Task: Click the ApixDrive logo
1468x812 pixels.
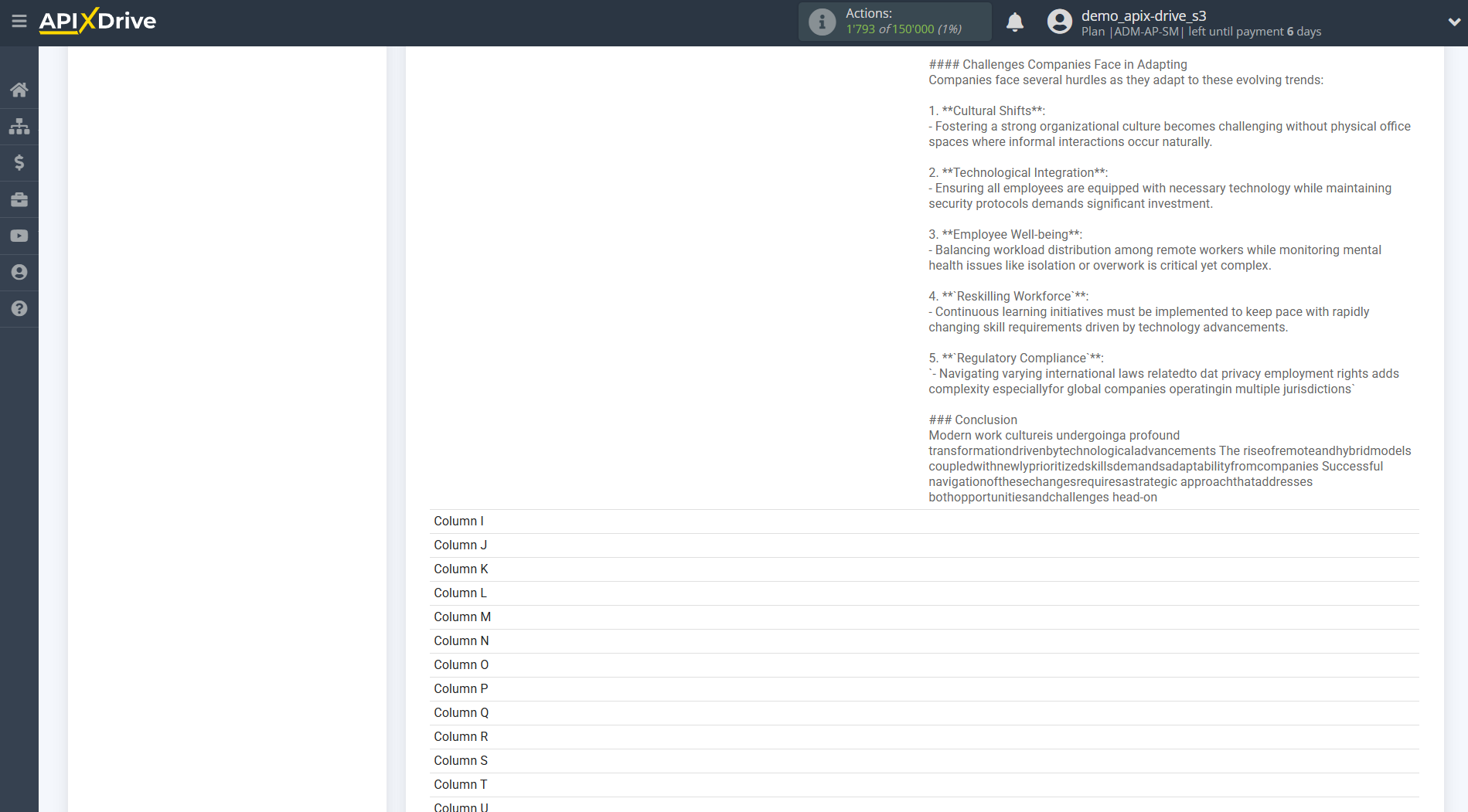Action: point(97,21)
